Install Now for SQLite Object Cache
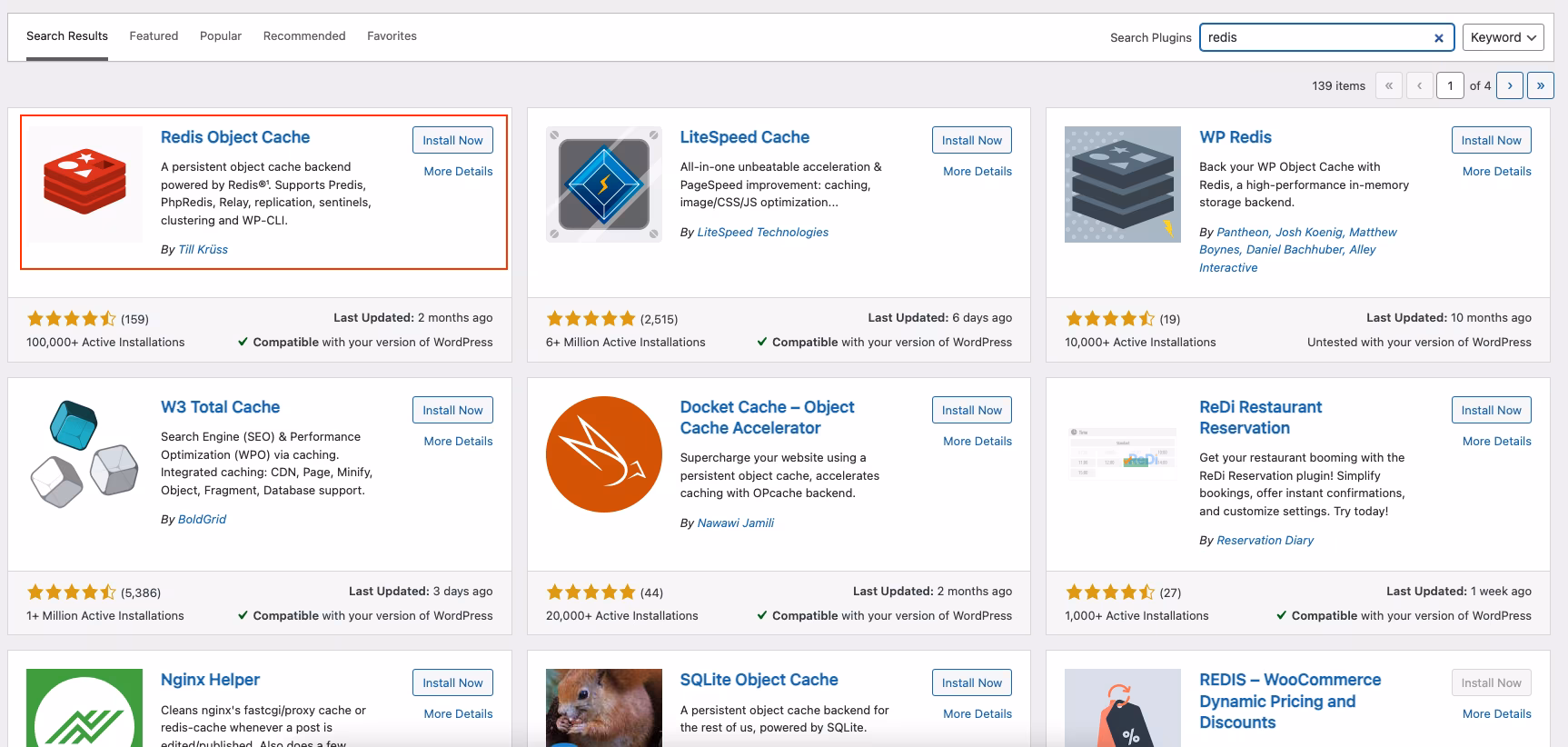Image resolution: width=1568 pixels, height=747 pixels. [x=972, y=682]
